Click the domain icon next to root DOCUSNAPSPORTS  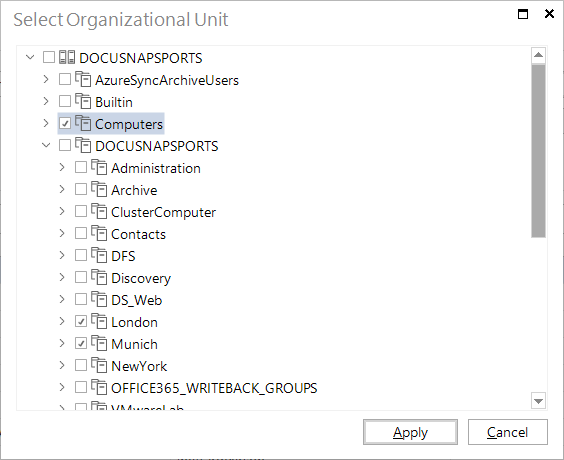[x=67, y=57]
